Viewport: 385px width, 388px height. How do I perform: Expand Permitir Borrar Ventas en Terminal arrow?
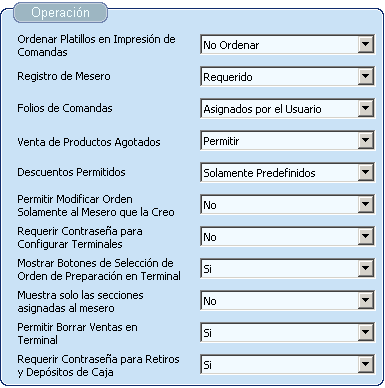click(365, 332)
